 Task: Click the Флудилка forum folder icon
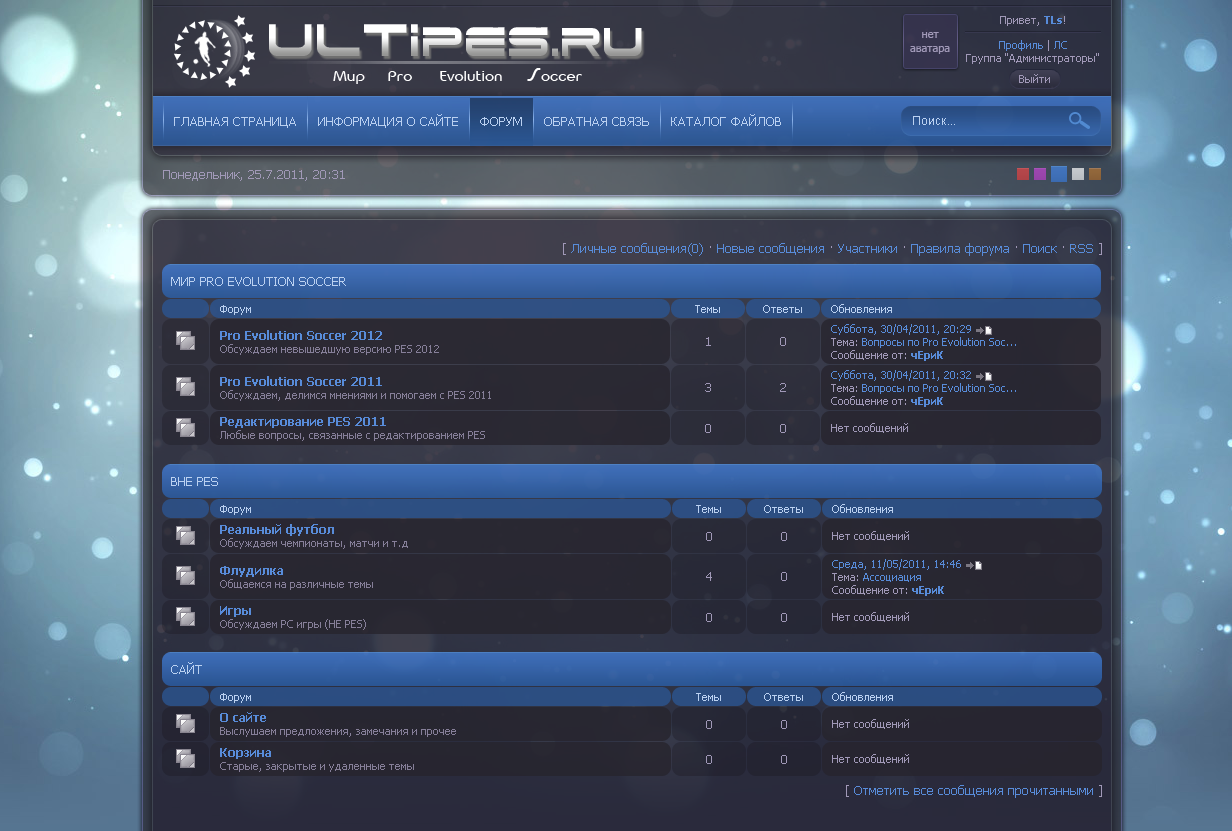tap(185, 576)
